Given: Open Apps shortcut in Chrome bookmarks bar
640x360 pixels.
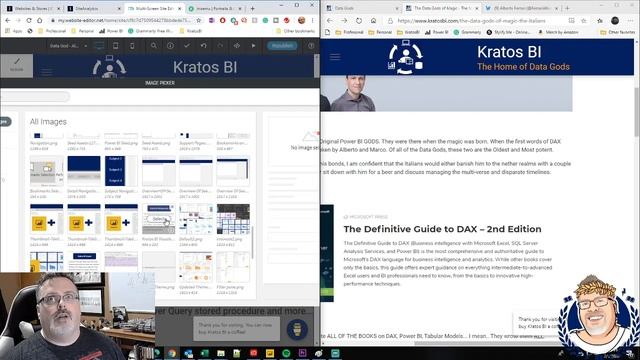Looking at the screenshot, I should click(13, 31).
